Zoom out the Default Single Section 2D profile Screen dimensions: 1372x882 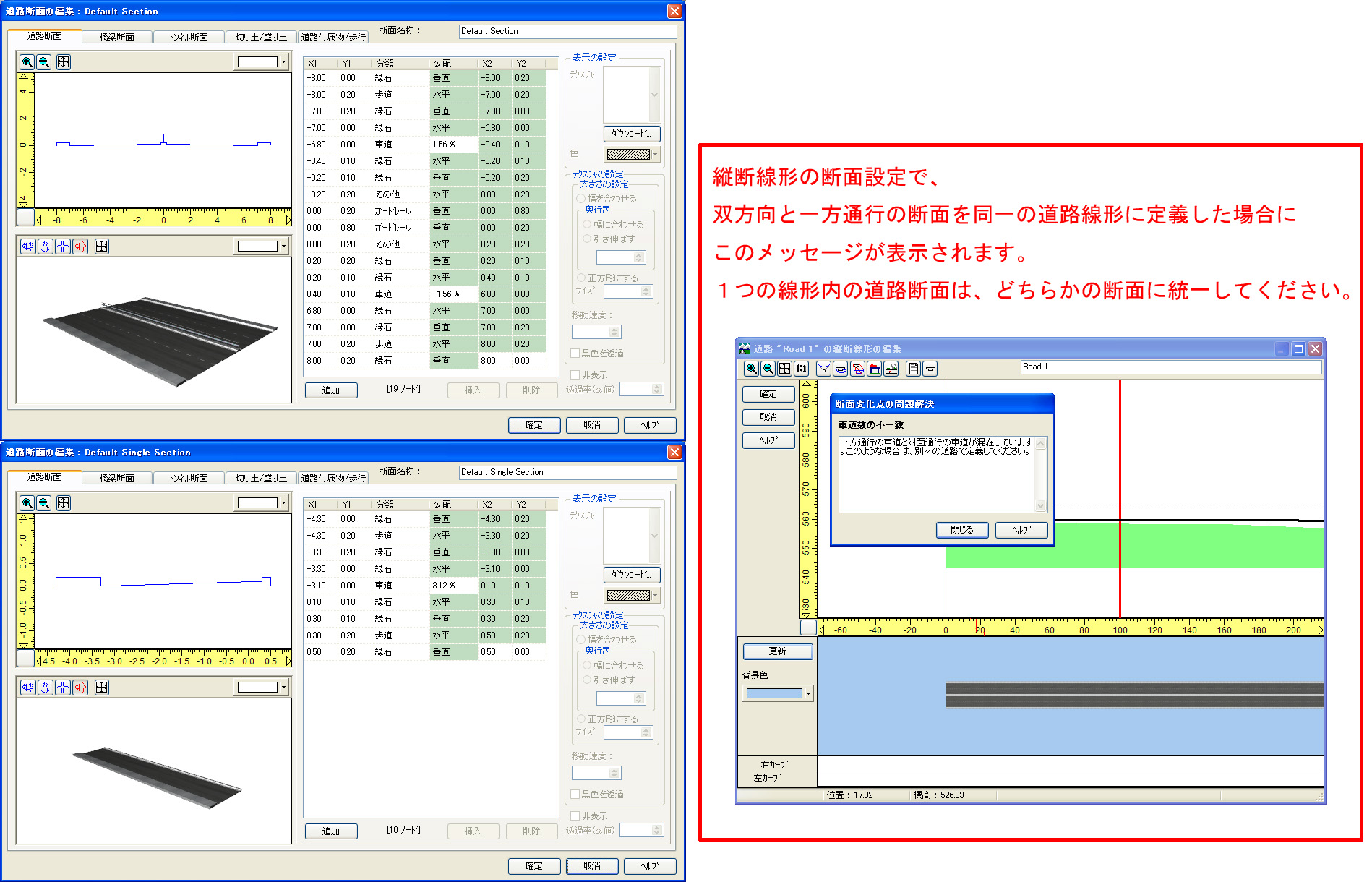click(x=44, y=503)
